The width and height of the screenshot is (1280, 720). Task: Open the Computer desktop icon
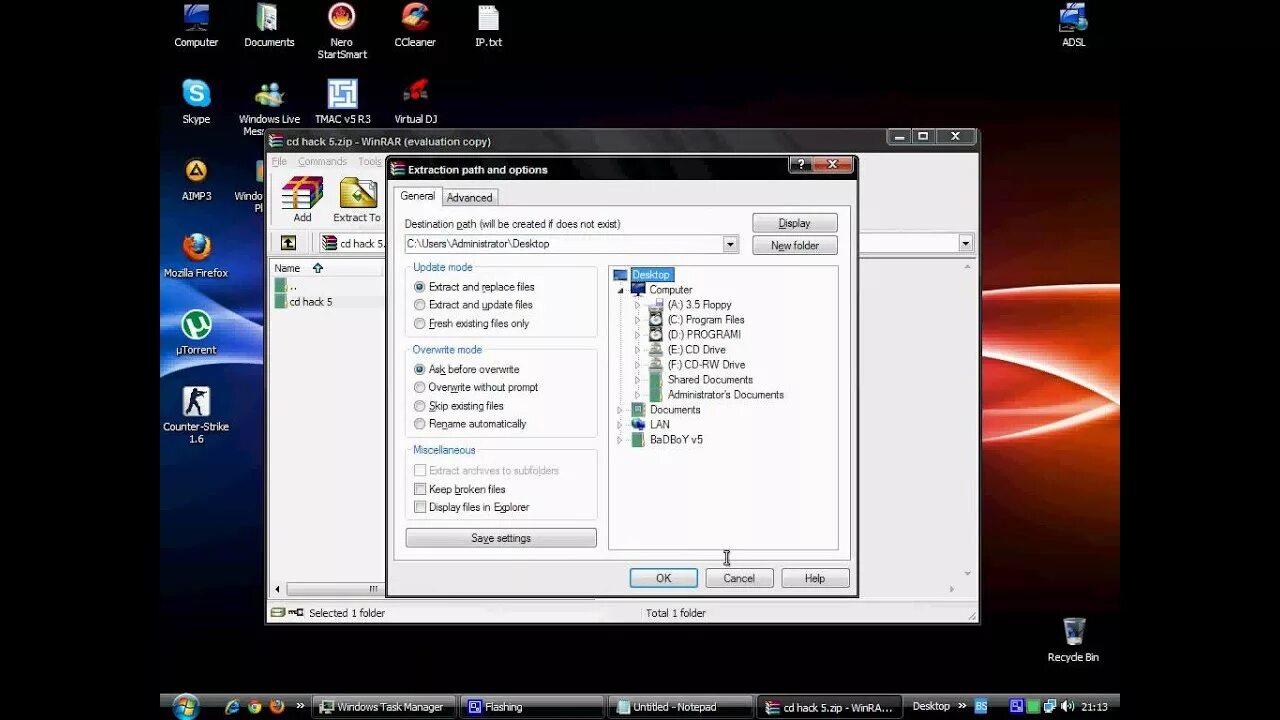point(196,26)
